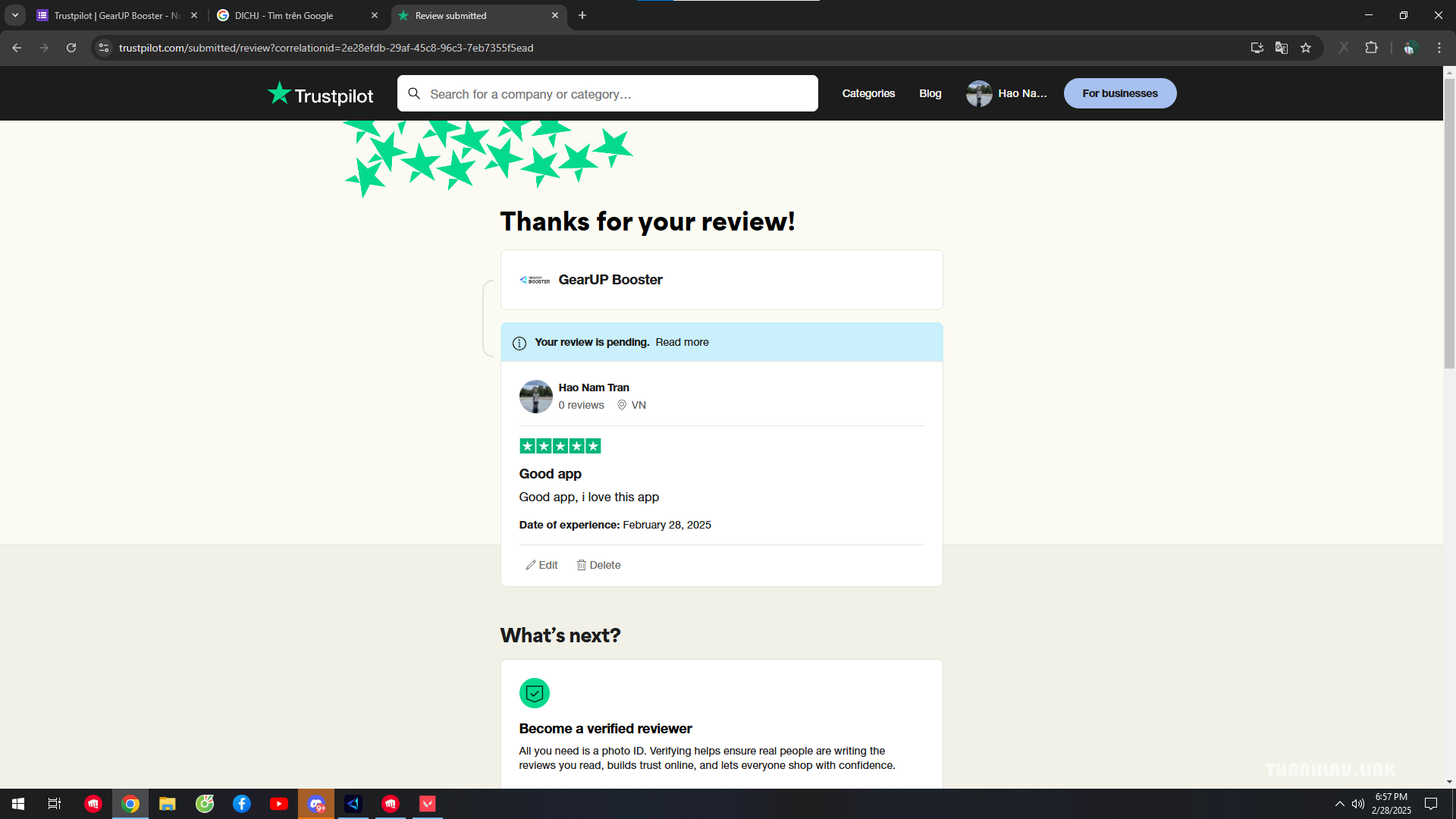Click Read more in the pending notice
1456x819 pixels.
[682, 342]
